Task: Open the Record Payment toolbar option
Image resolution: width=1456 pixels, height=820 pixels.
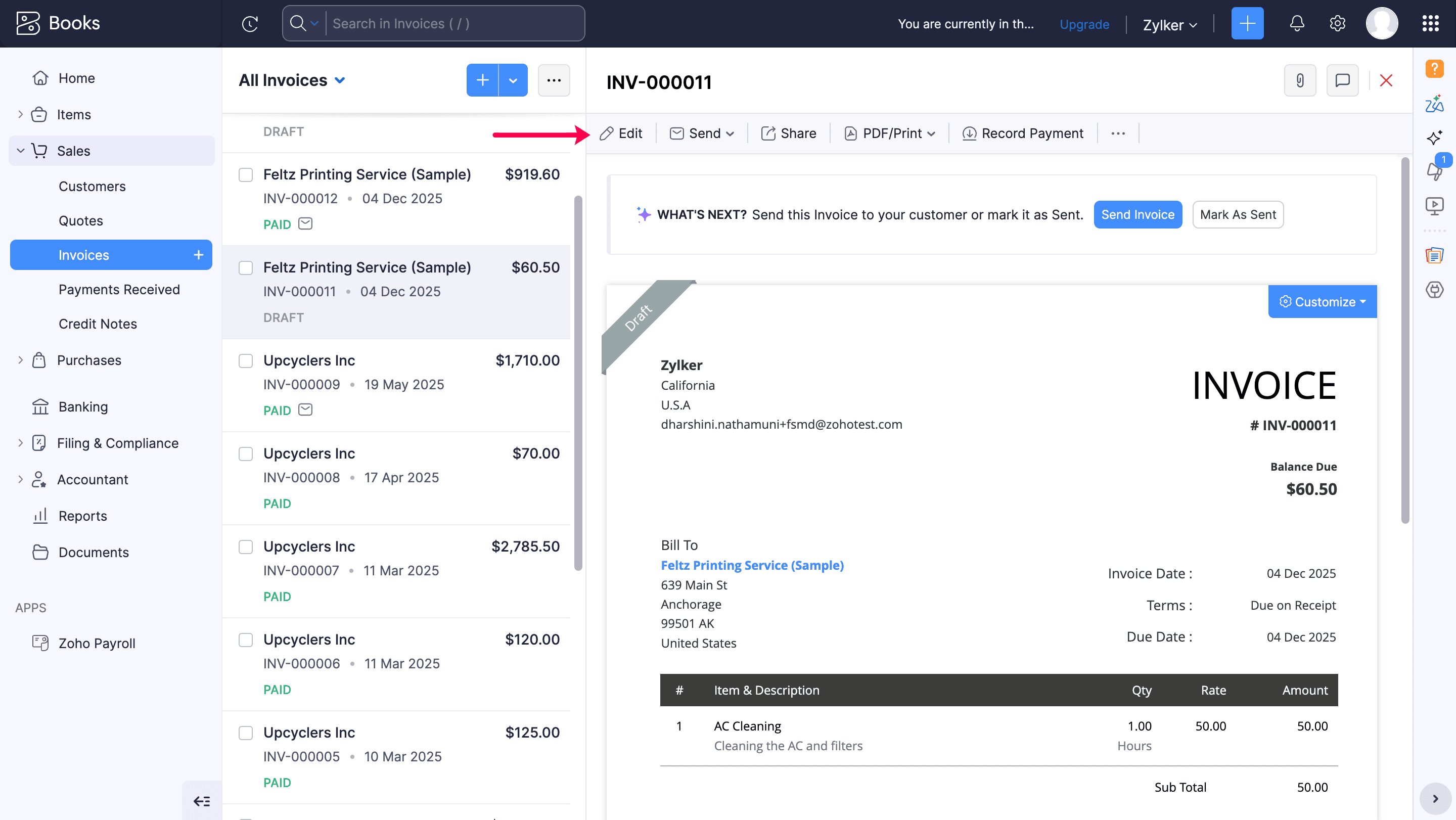Action: point(1023,133)
